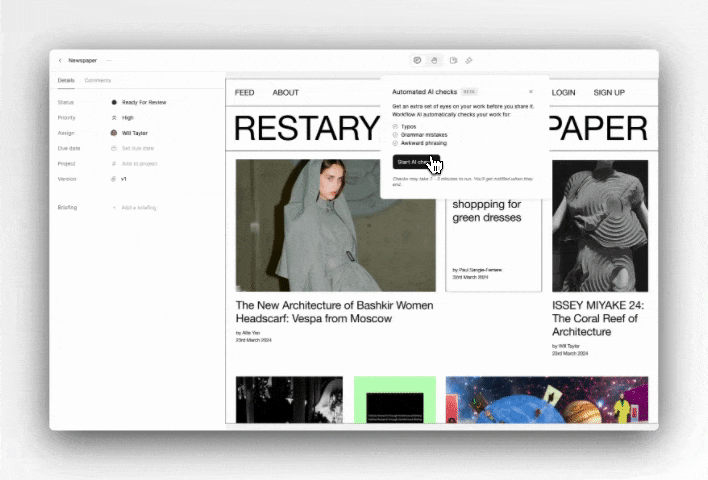Click Set due date field
The image size is (708, 480).
tap(133, 149)
